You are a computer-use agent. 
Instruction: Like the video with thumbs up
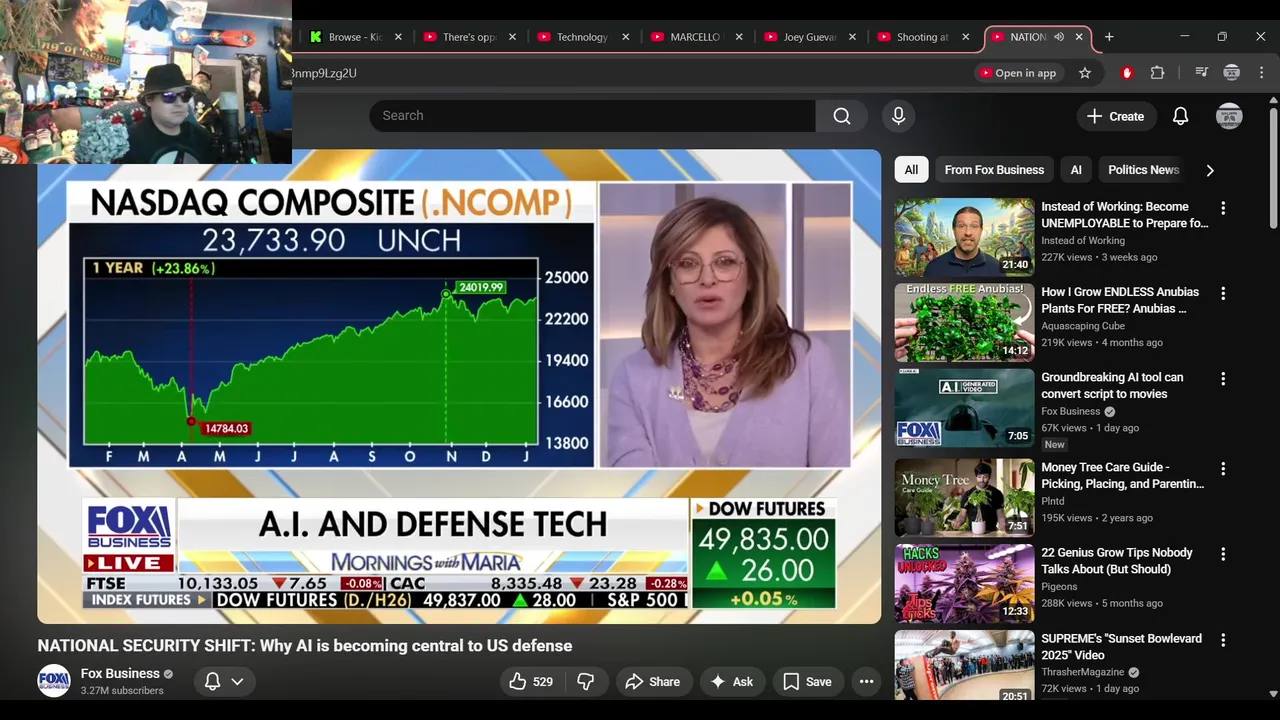tap(530, 682)
